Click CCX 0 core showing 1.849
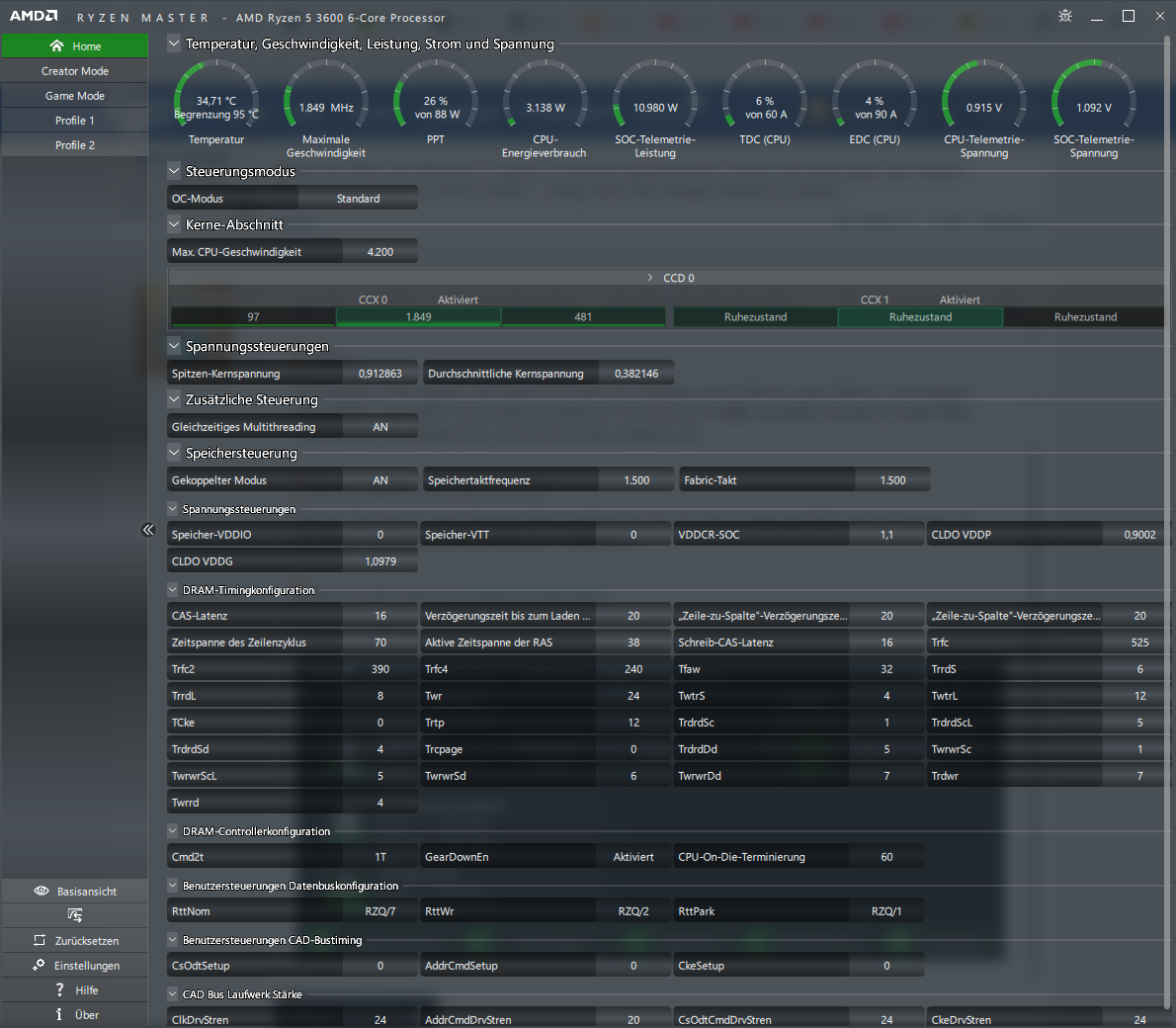This screenshot has width=1176, height=1028. pos(418,316)
